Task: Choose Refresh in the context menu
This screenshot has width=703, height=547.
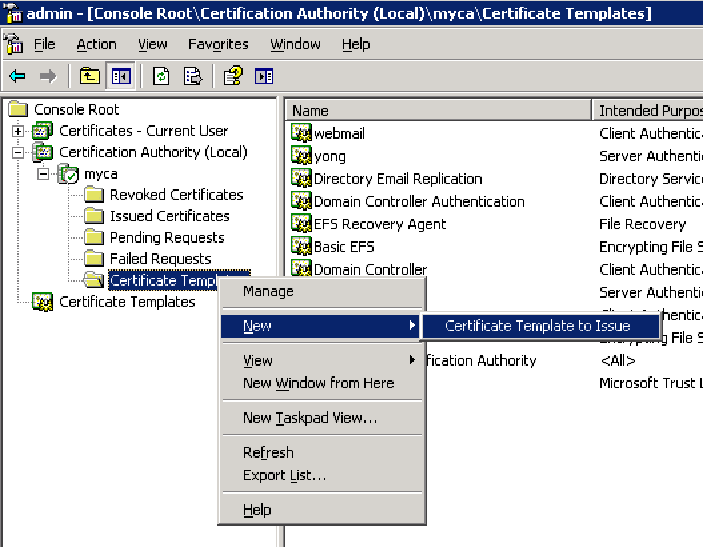Action: 321,452
